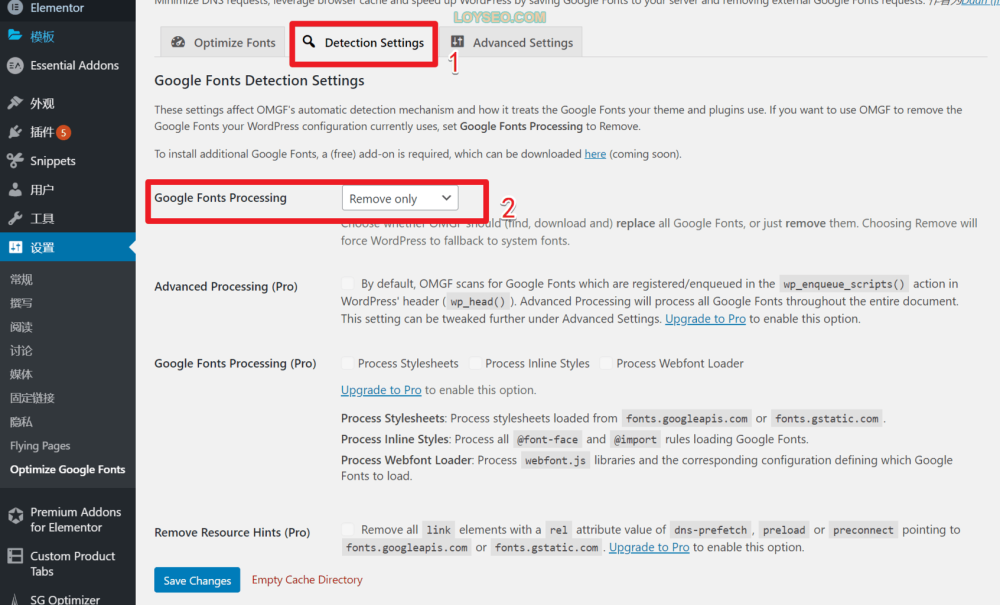Open 隐私 privacy submenu

22,421
